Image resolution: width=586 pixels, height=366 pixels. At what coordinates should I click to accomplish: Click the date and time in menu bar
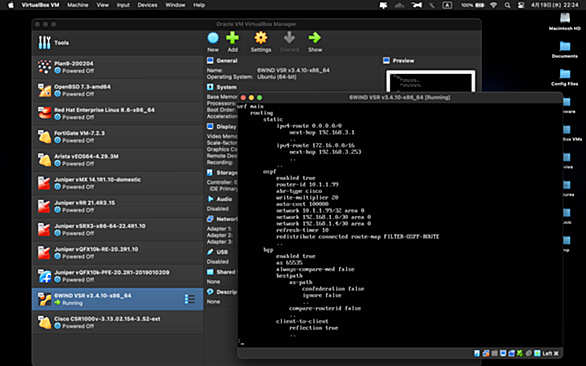click(x=555, y=5)
